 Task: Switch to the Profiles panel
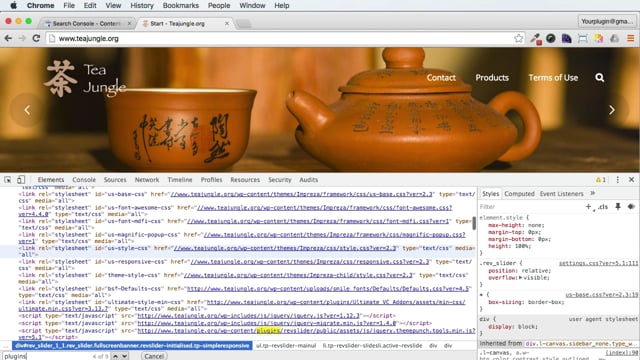(x=211, y=180)
